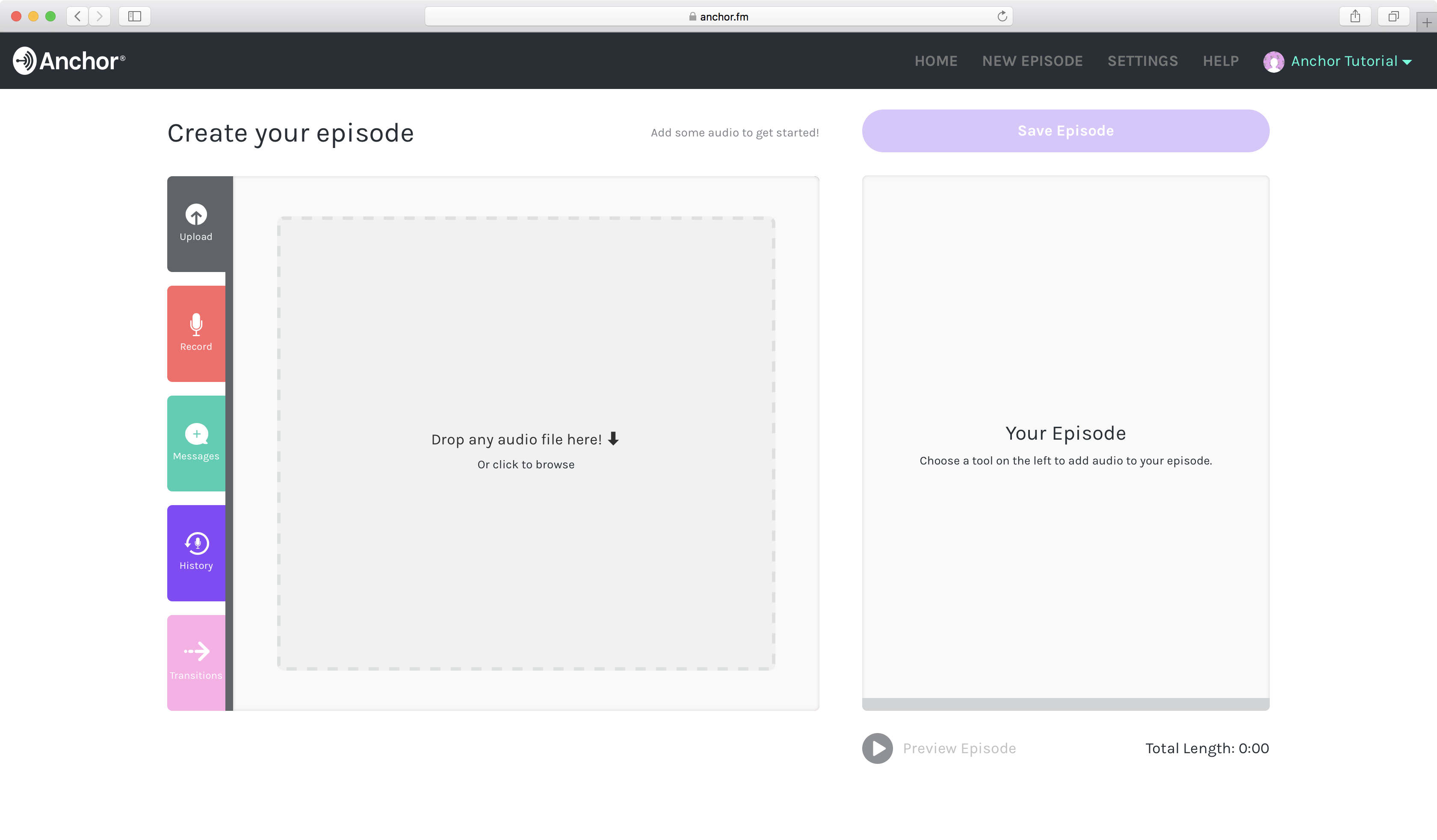
Task: Click the audio drop zone to browse
Action: [x=525, y=443]
